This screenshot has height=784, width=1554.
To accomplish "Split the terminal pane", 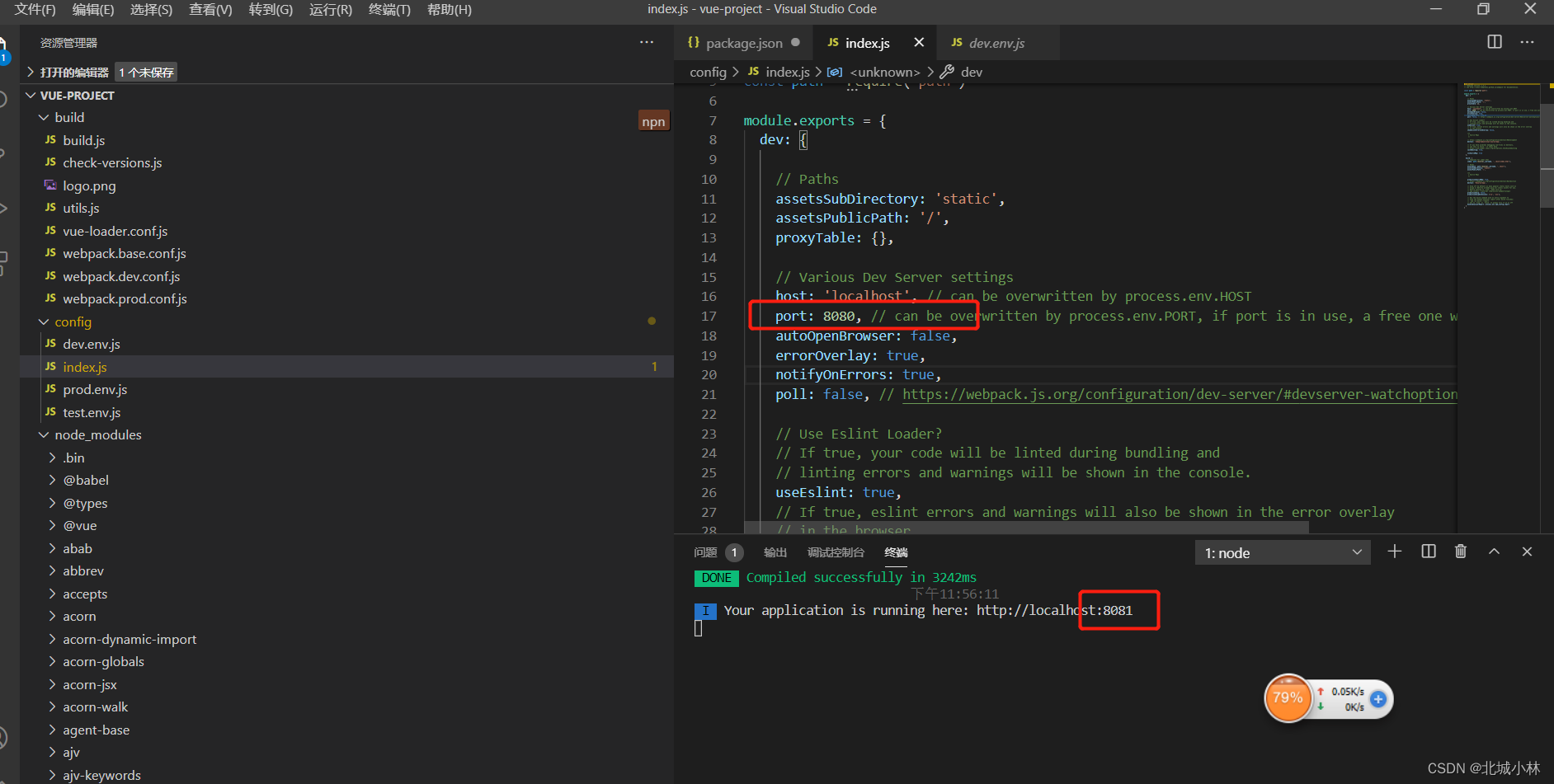I will click(x=1429, y=552).
